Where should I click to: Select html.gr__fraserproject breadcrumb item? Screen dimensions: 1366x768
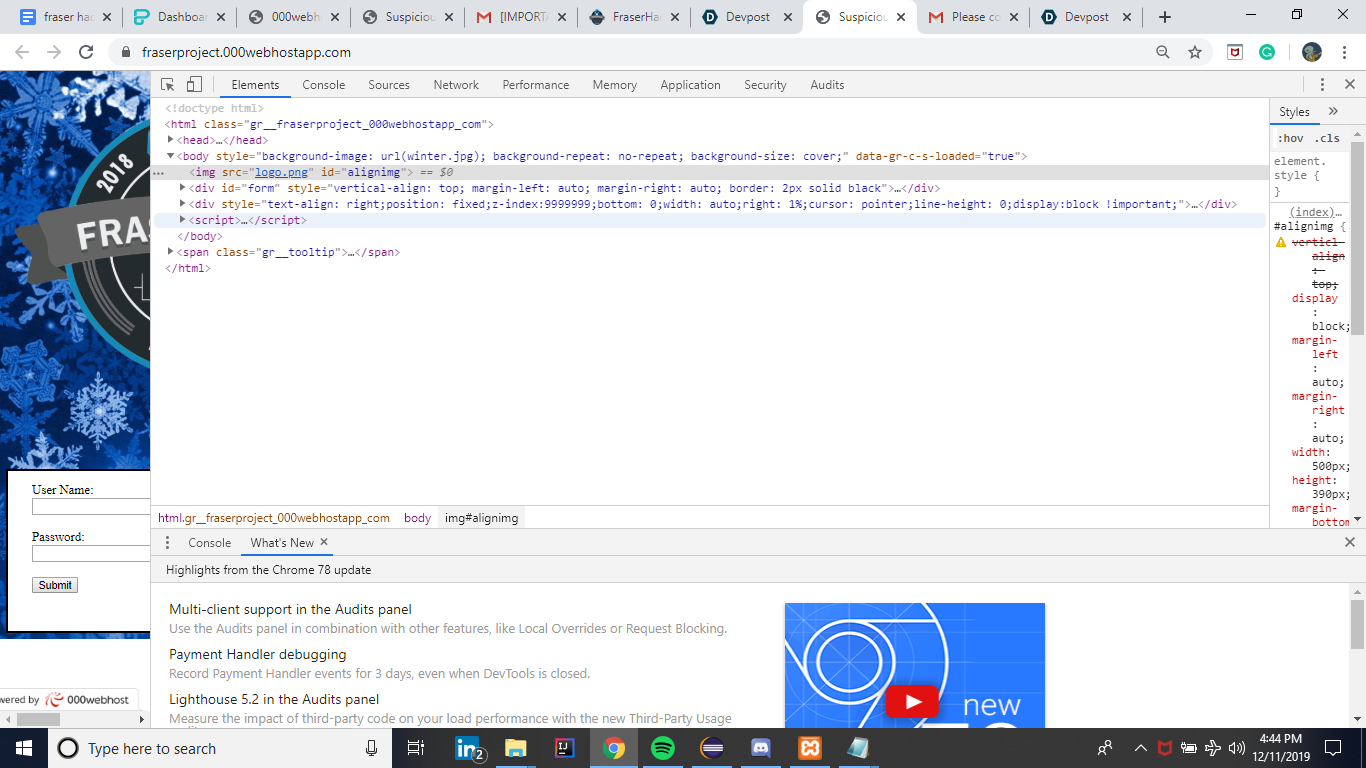pyautogui.click(x=274, y=518)
